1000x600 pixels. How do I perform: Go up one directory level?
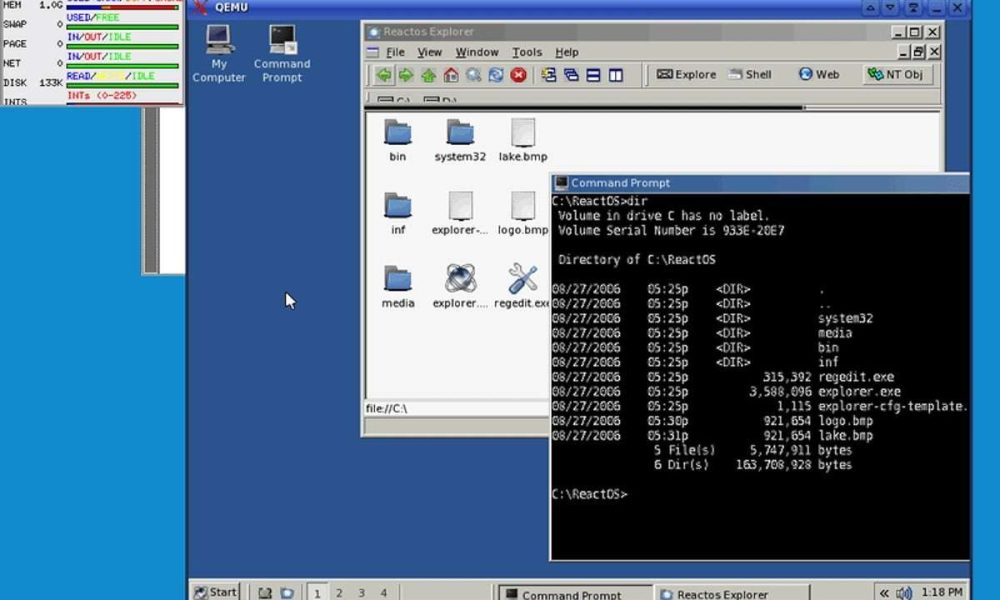click(x=427, y=74)
